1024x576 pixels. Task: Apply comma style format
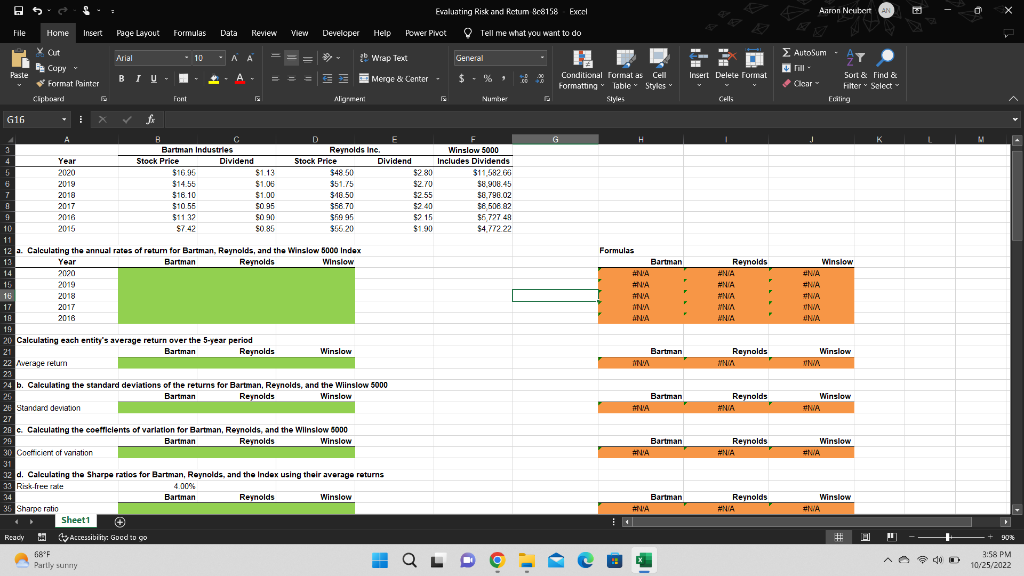point(504,78)
